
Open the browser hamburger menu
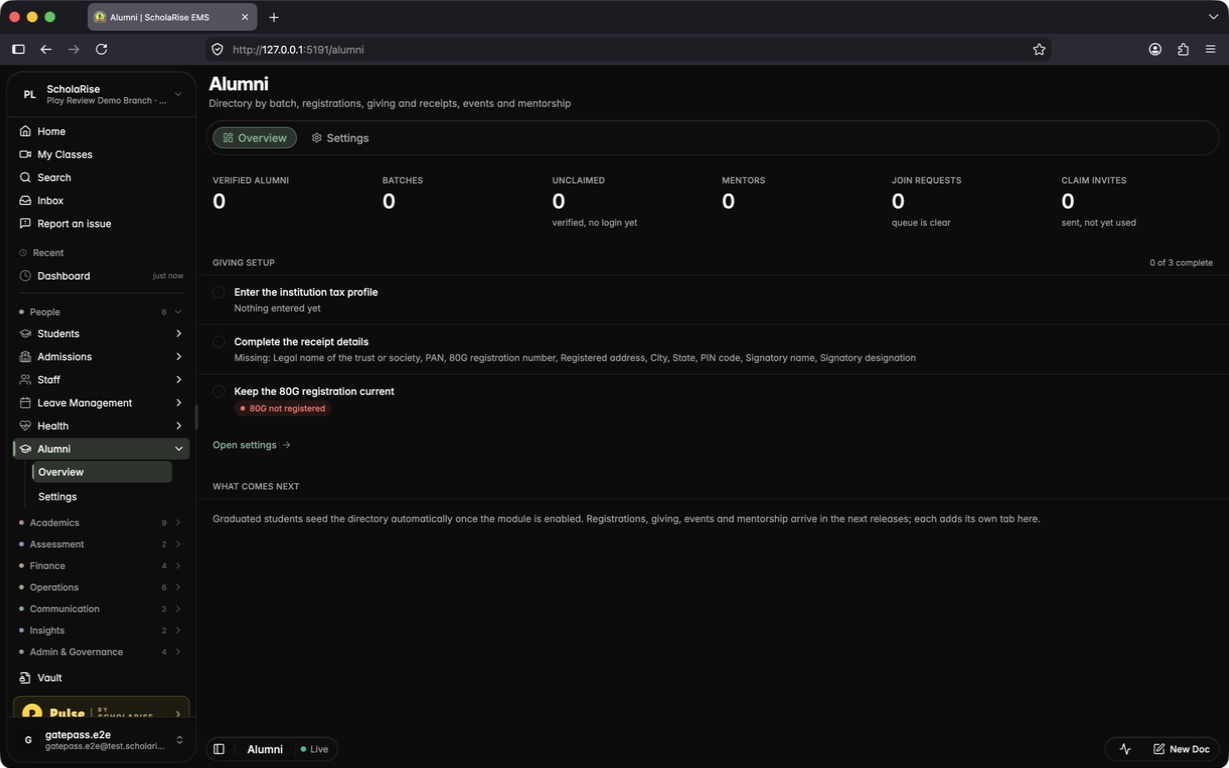[1210, 49]
